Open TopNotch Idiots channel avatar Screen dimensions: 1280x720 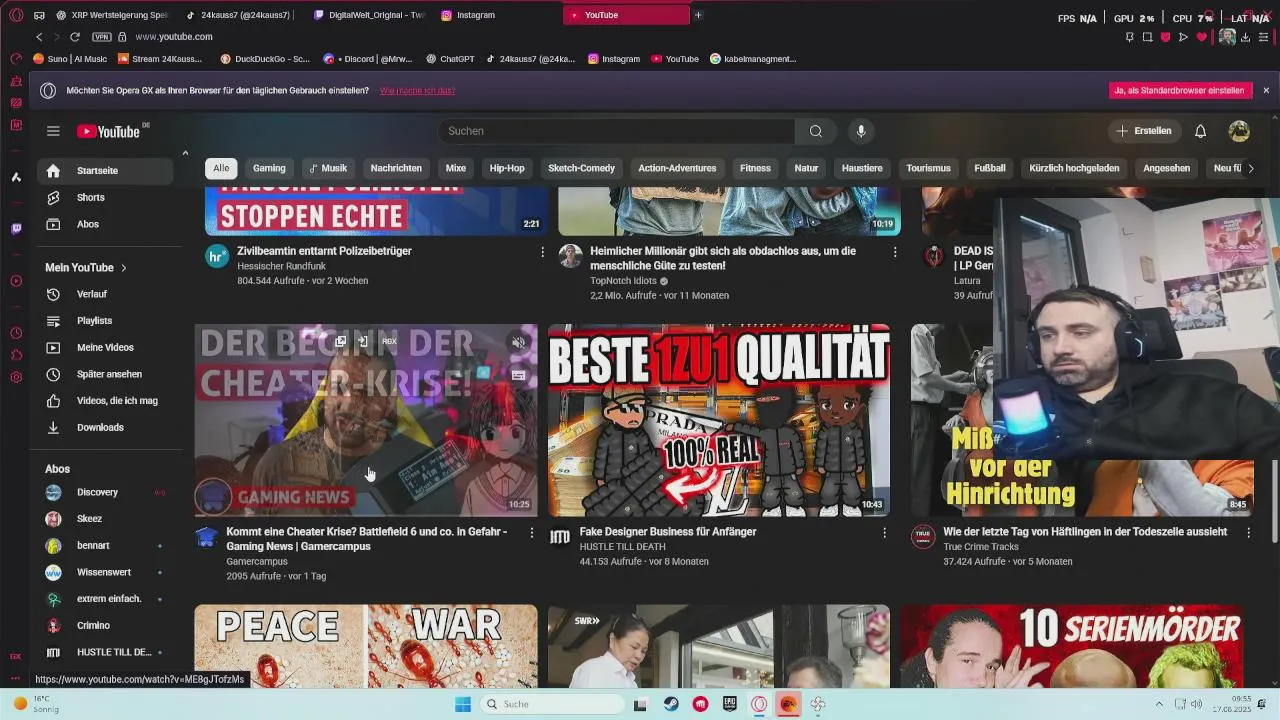coord(570,256)
